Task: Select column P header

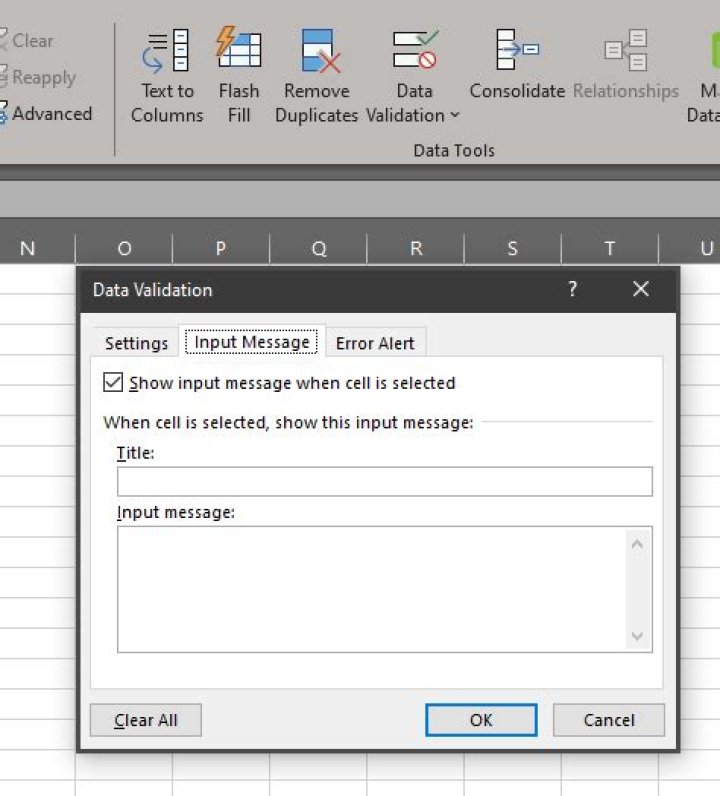Action: pyautogui.click(x=221, y=248)
